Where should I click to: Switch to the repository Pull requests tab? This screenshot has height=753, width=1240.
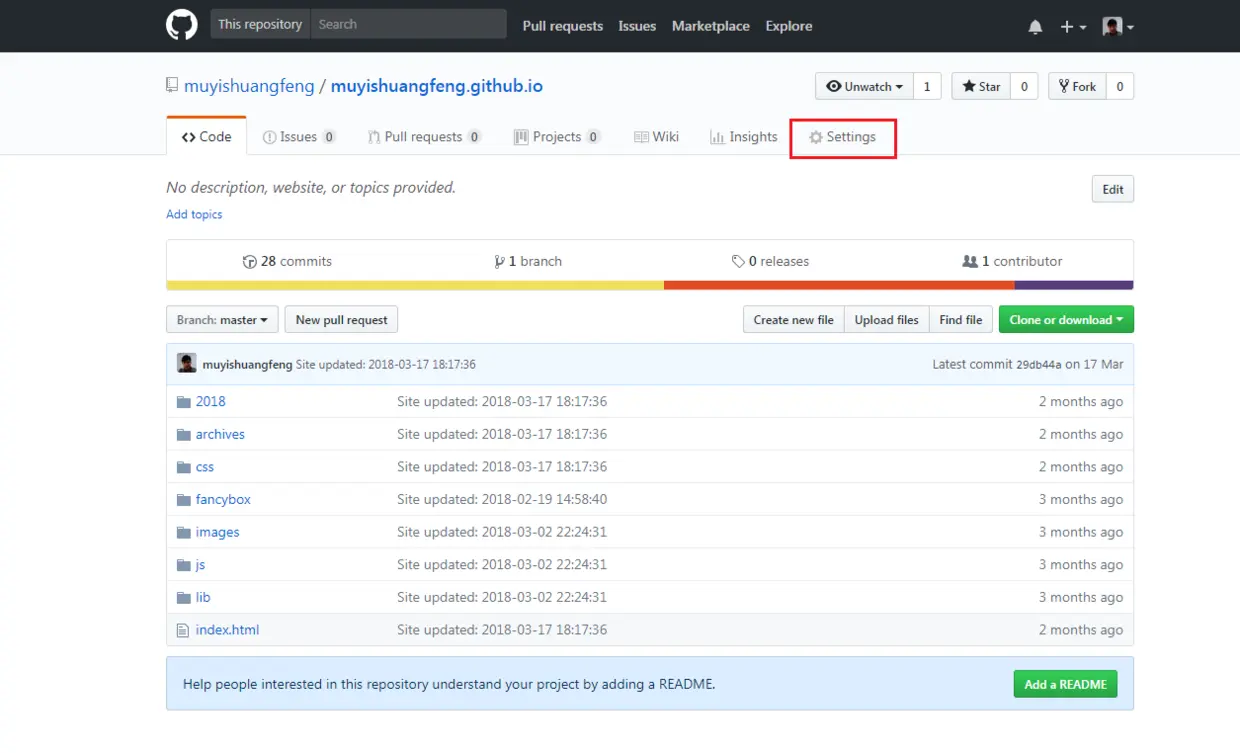[x=424, y=137]
